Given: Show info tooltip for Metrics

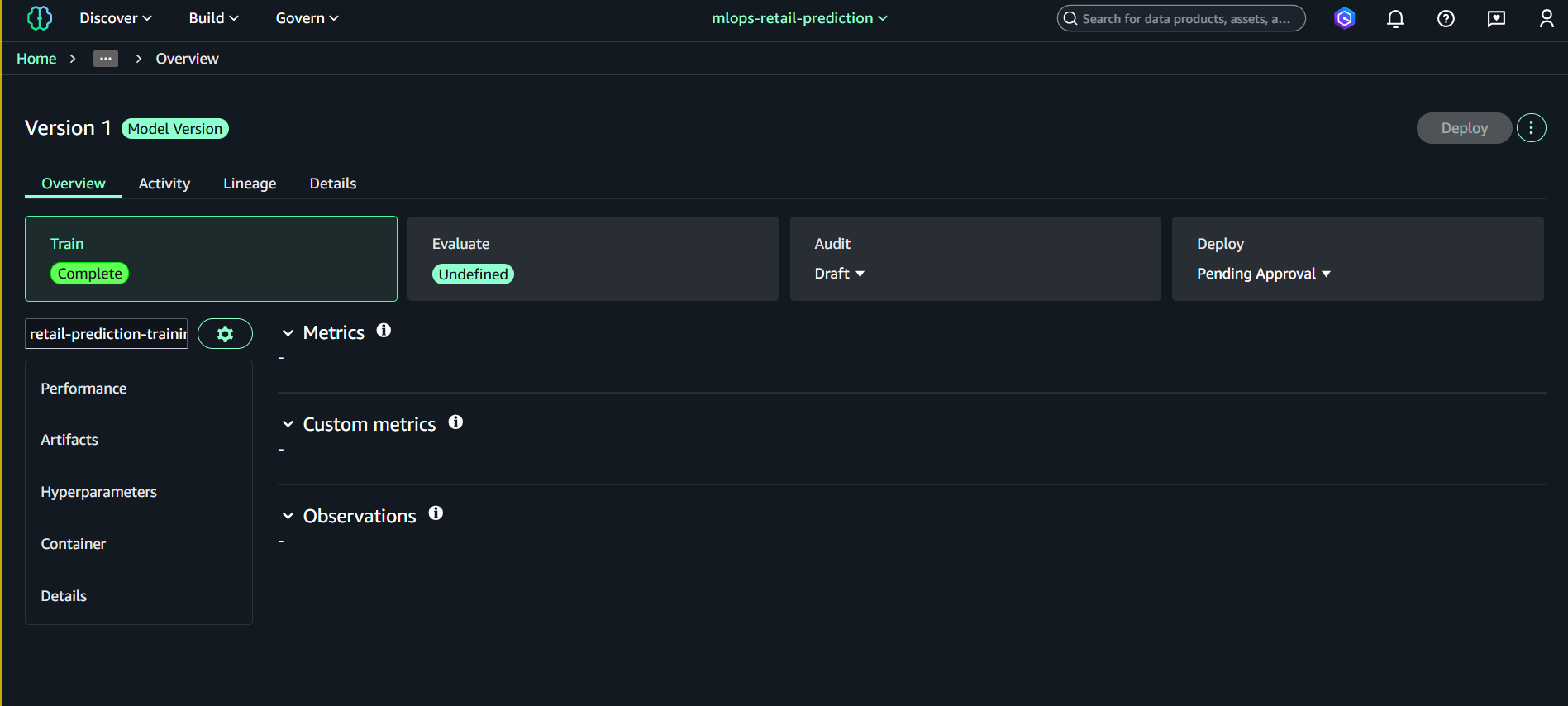Looking at the screenshot, I should click(x=384, y=331).
